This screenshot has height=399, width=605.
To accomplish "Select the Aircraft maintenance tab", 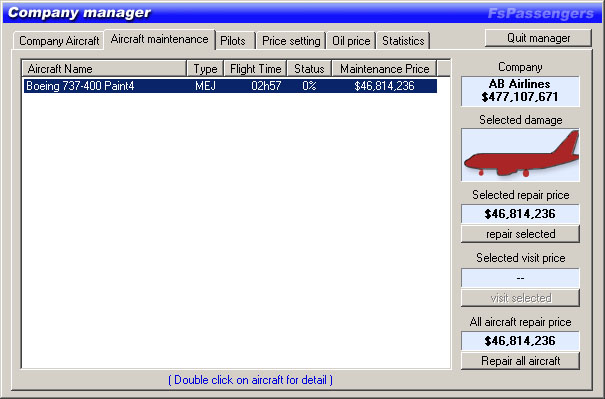I will coord(159,39).
